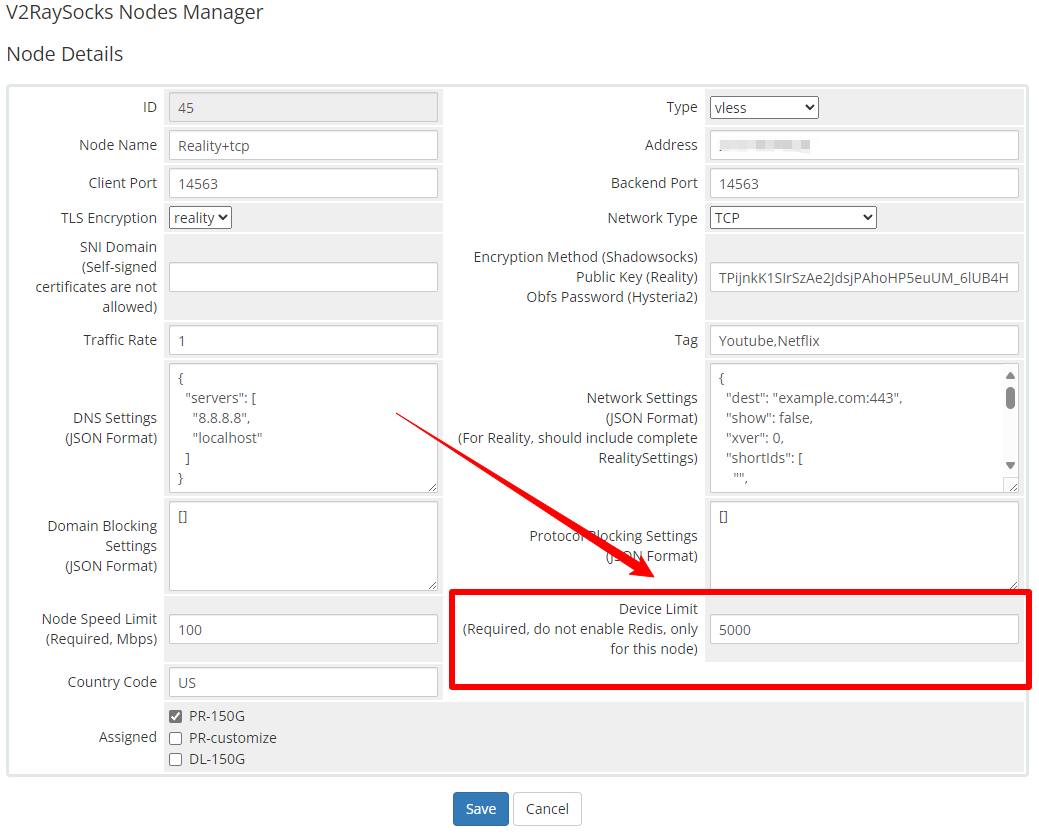
Task: Click the Tag field containing Youtube,Netflix
Action: click(x=864, y=340)
